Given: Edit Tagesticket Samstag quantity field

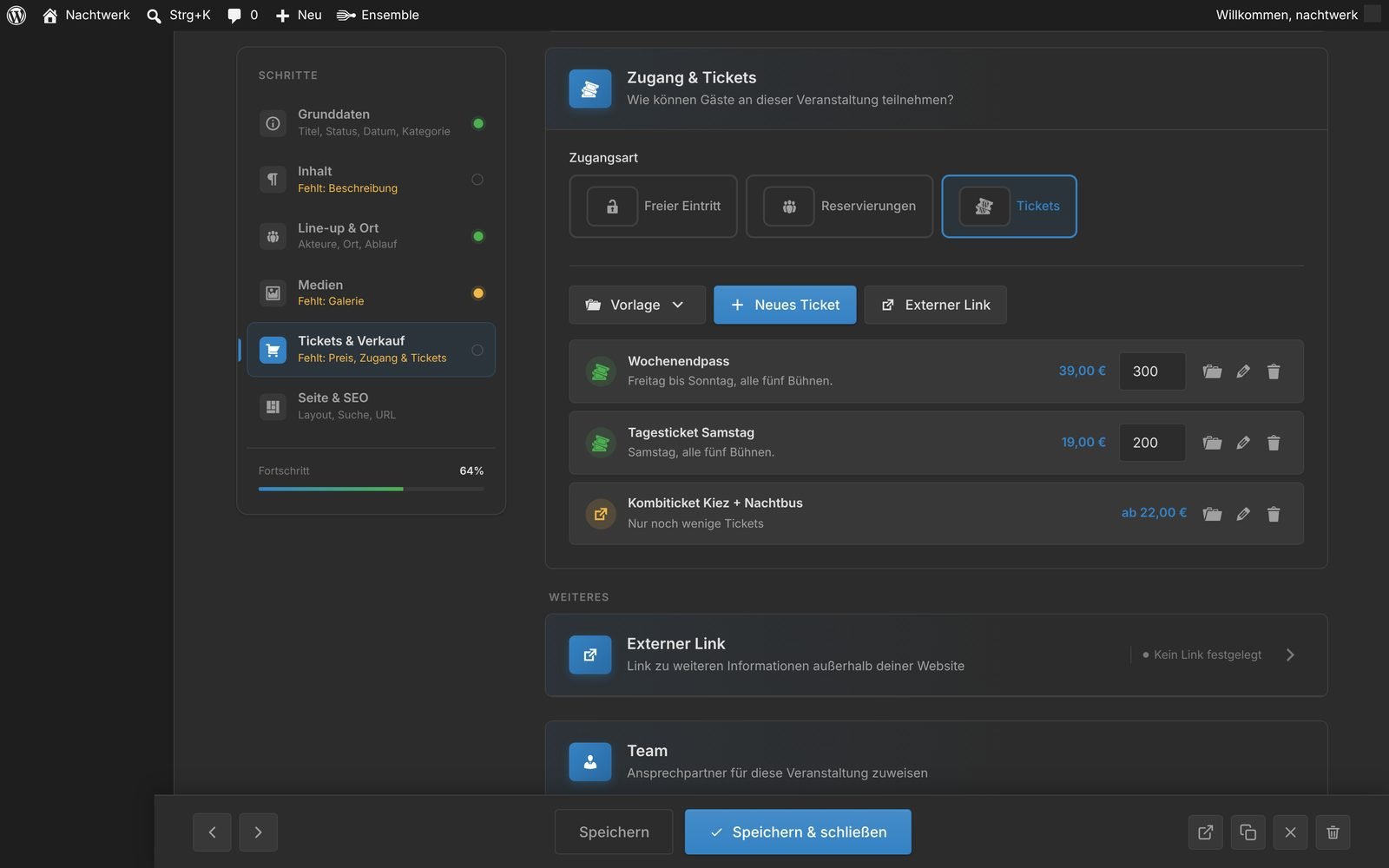Looking at the screenshot, I should point(1152,443).
